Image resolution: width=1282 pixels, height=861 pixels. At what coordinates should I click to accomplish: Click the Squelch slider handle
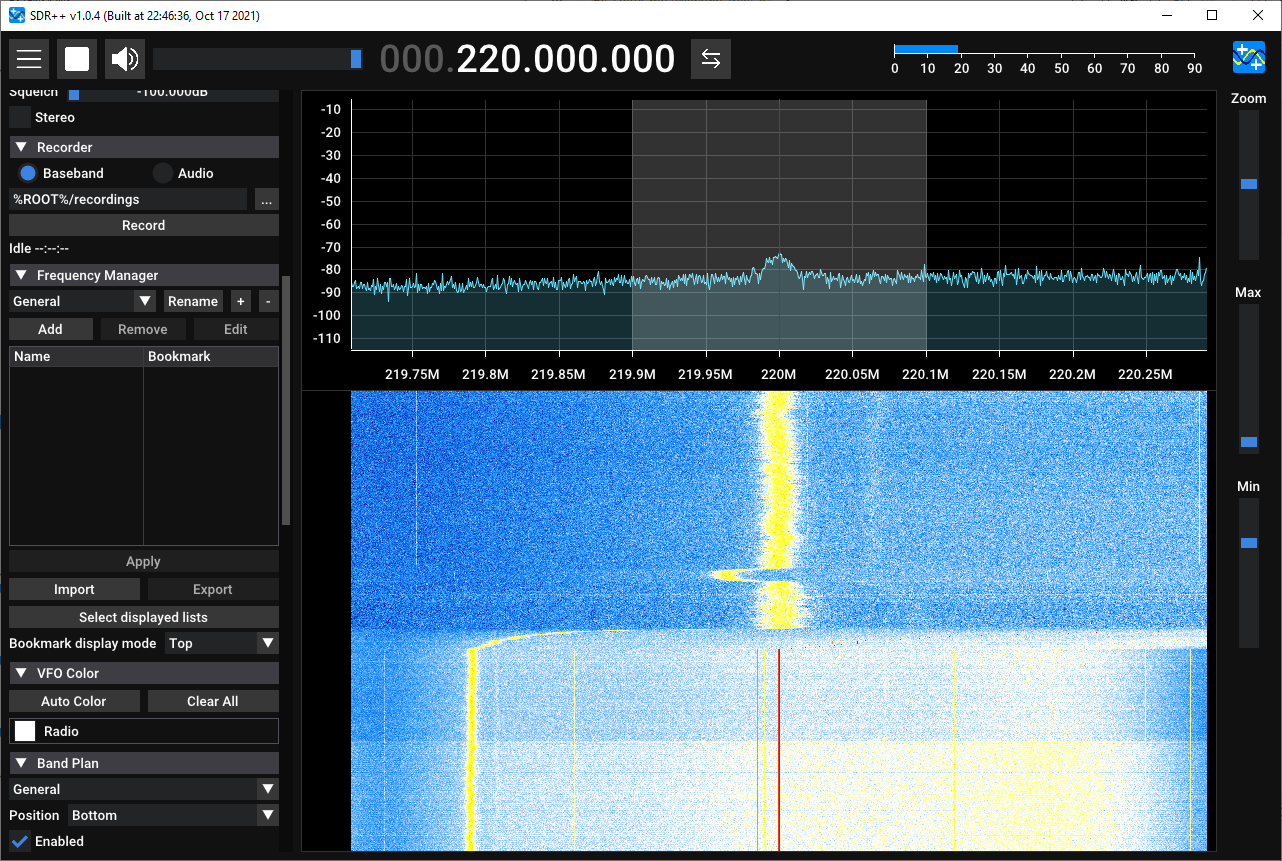tap(74, 94)
